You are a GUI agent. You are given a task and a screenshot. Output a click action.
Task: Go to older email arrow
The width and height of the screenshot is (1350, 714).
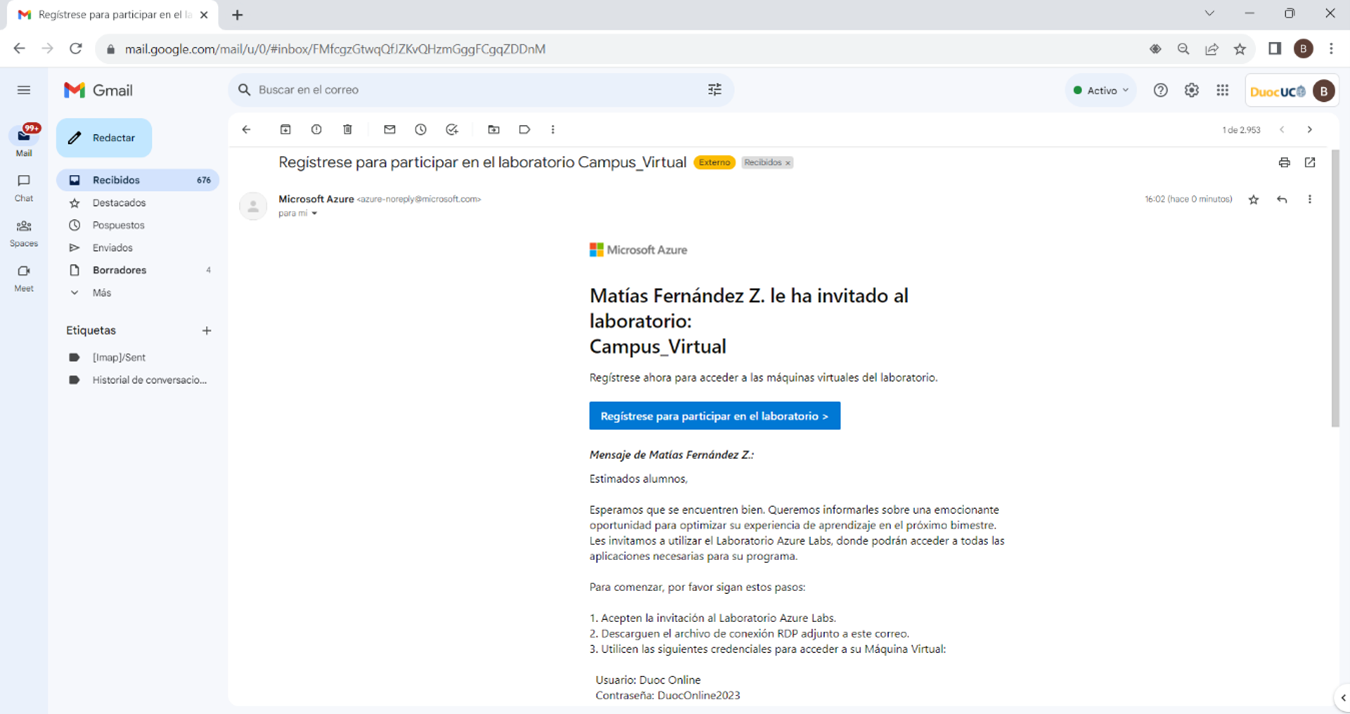point(1310,130)
